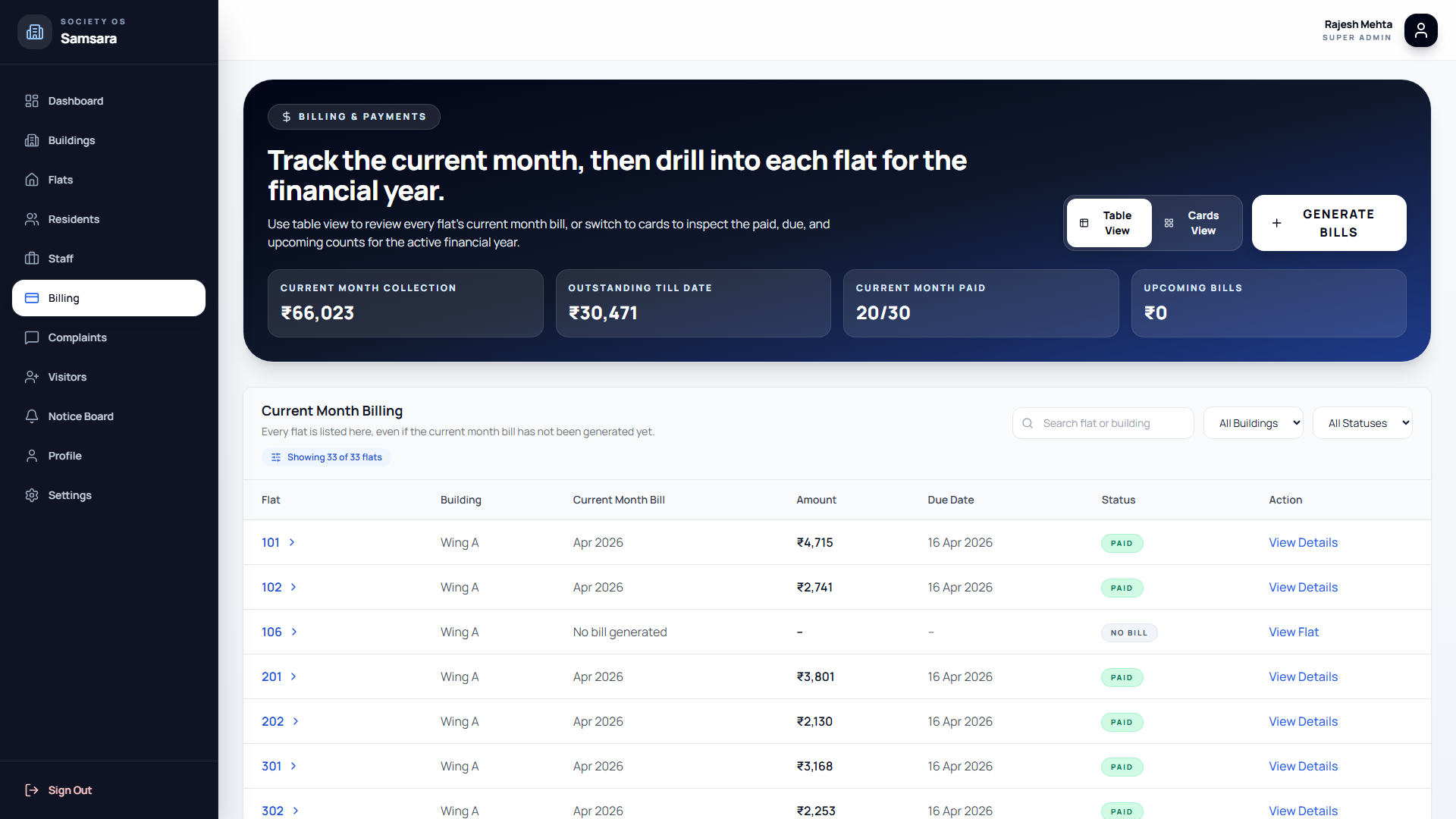Open the user avatar profile icon
The image size is (1456, 819).
[x=1420, y=30]
